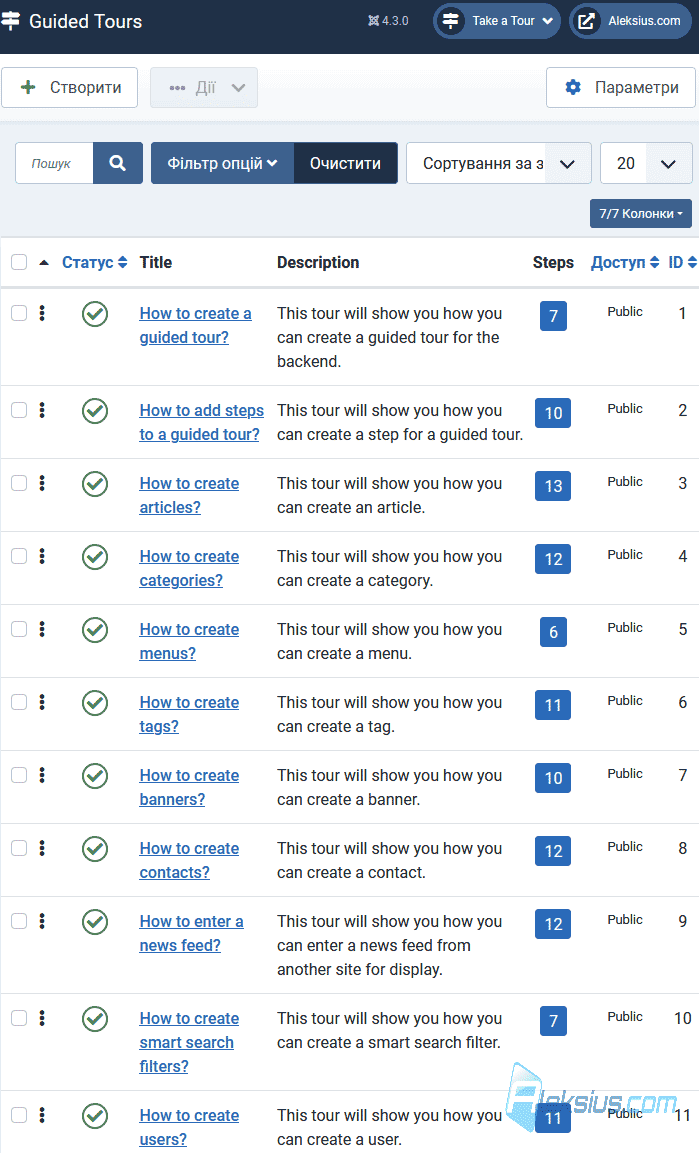
Task: Open 'How to create articles?' tour link
Action: pyautogui.click(x=189, y=496)
